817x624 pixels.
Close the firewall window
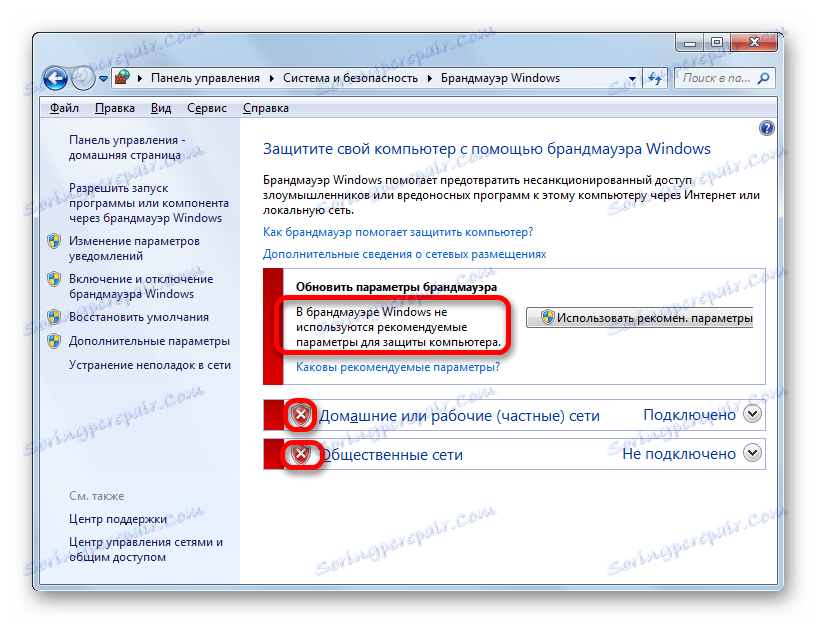pos(754,42)
